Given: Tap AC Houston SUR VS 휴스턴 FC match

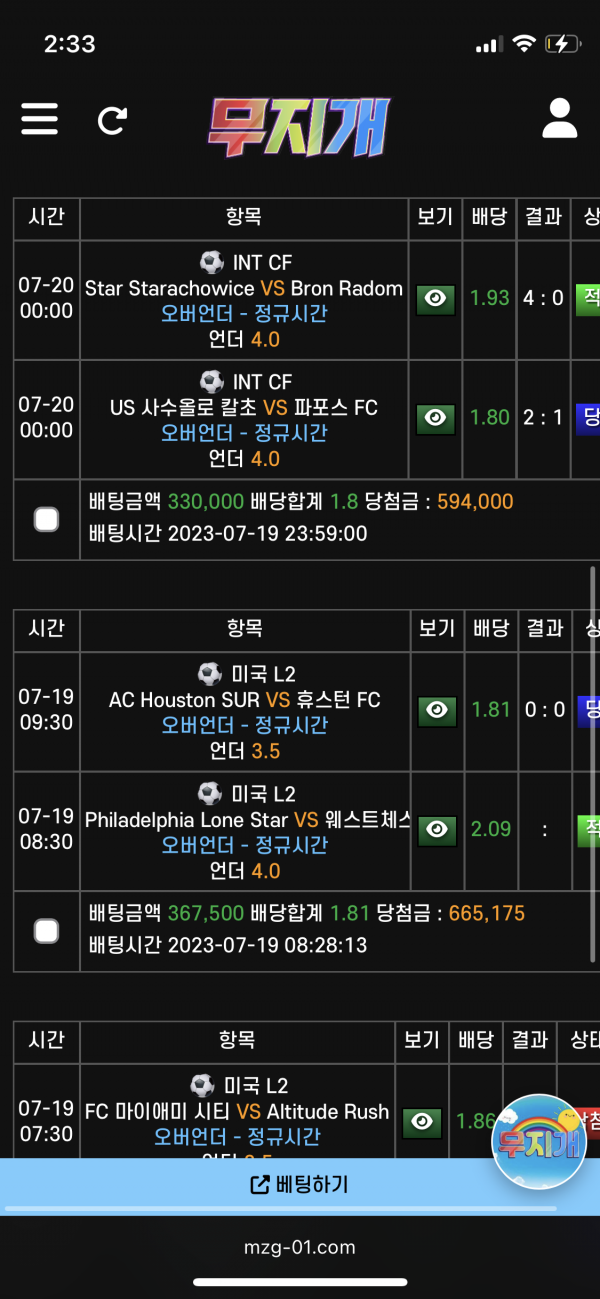Looking at the screenshot, I should click(x=244, y=700).
